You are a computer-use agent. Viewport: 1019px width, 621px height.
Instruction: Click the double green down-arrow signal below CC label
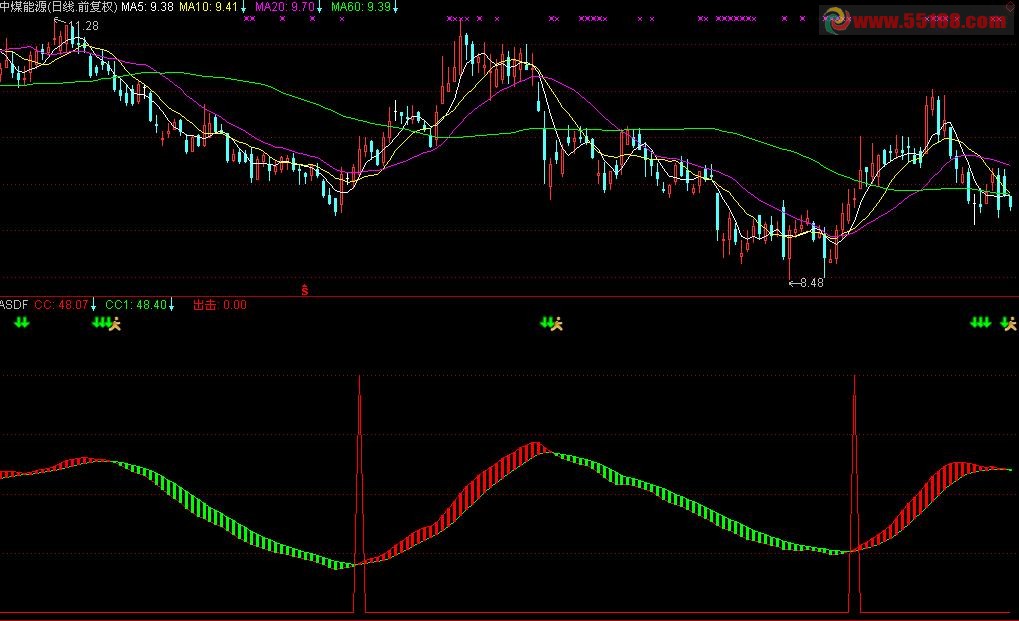click(x=22, y=322)
